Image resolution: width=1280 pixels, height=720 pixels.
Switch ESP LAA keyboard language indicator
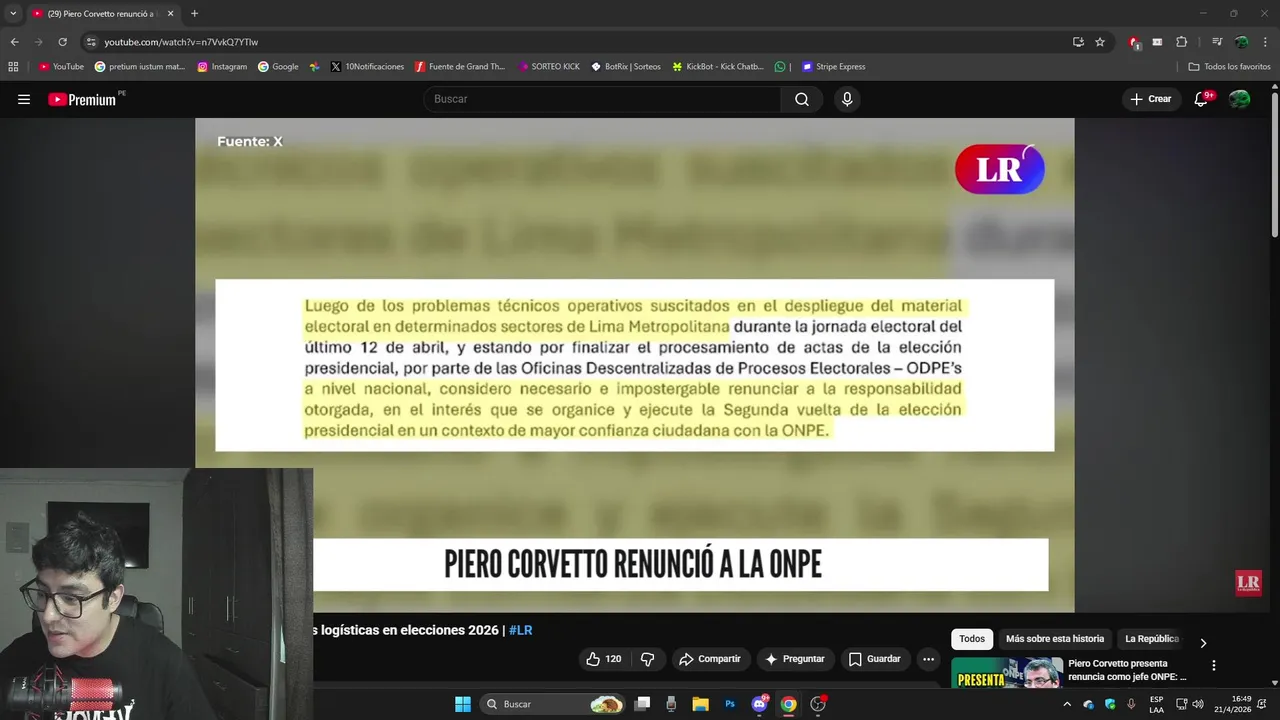point(1156,704)
